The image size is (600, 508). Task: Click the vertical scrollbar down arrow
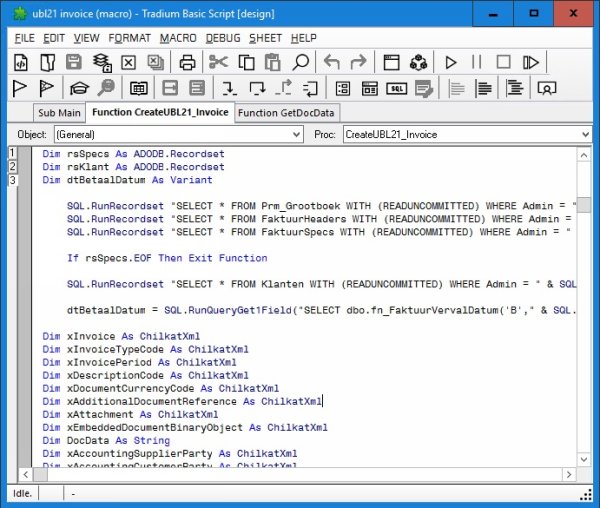coord(584,459)
